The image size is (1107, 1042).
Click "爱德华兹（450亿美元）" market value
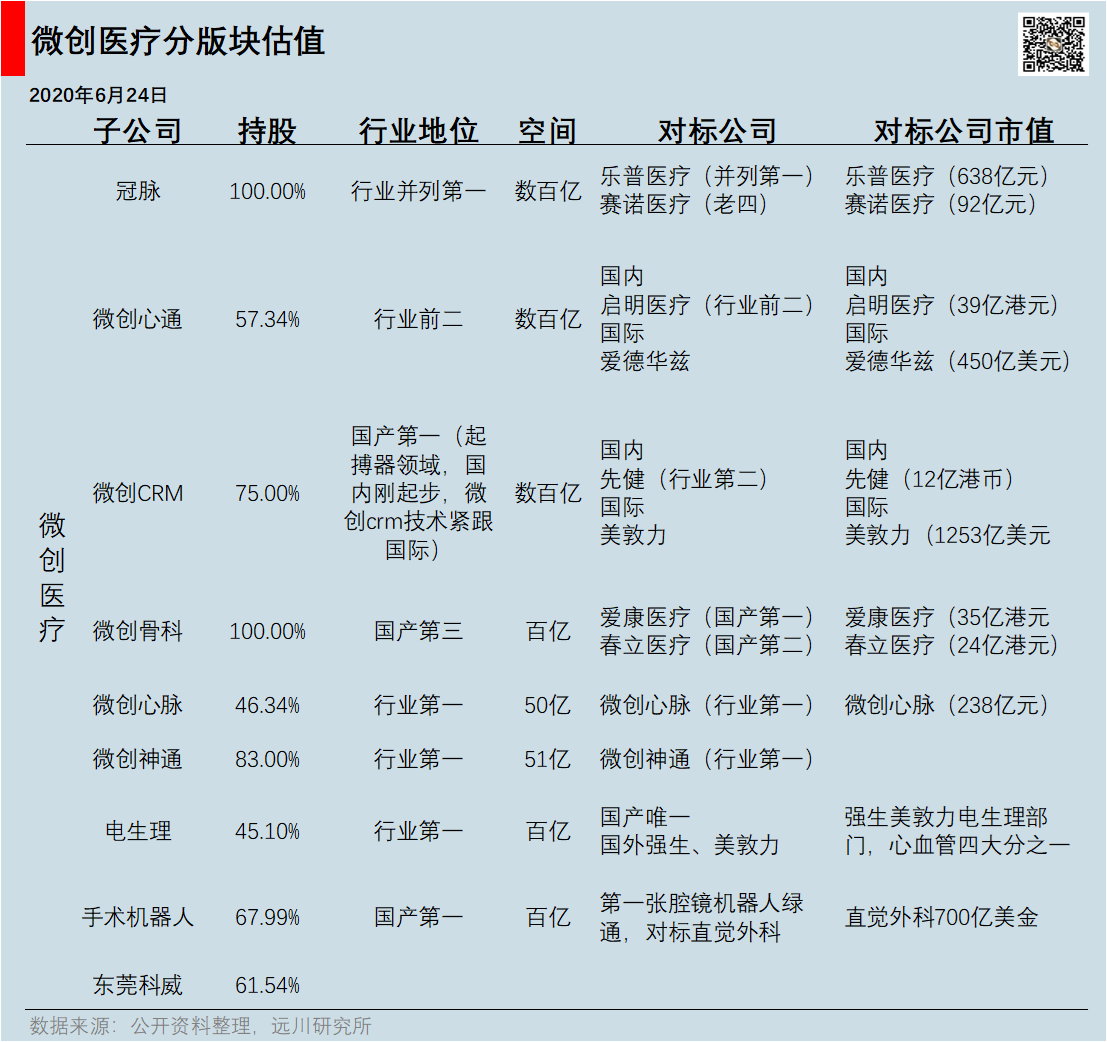click(x=958, y=361)
